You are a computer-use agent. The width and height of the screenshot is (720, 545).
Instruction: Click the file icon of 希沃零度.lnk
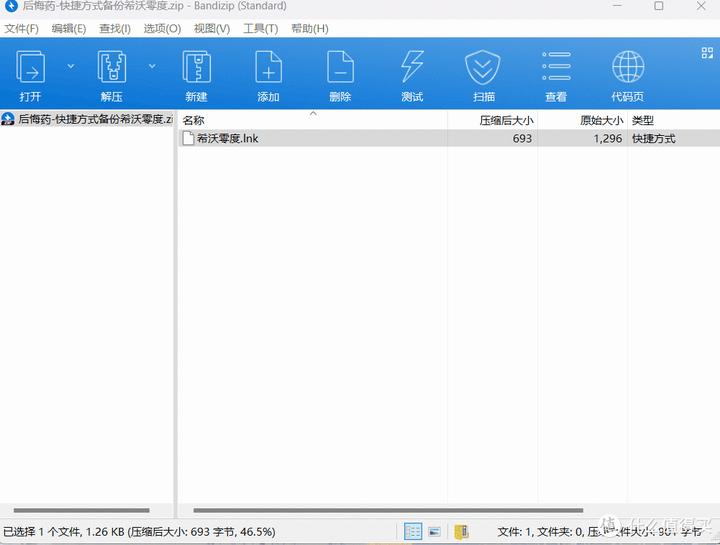pyautogui.click(x=188, y=138)
